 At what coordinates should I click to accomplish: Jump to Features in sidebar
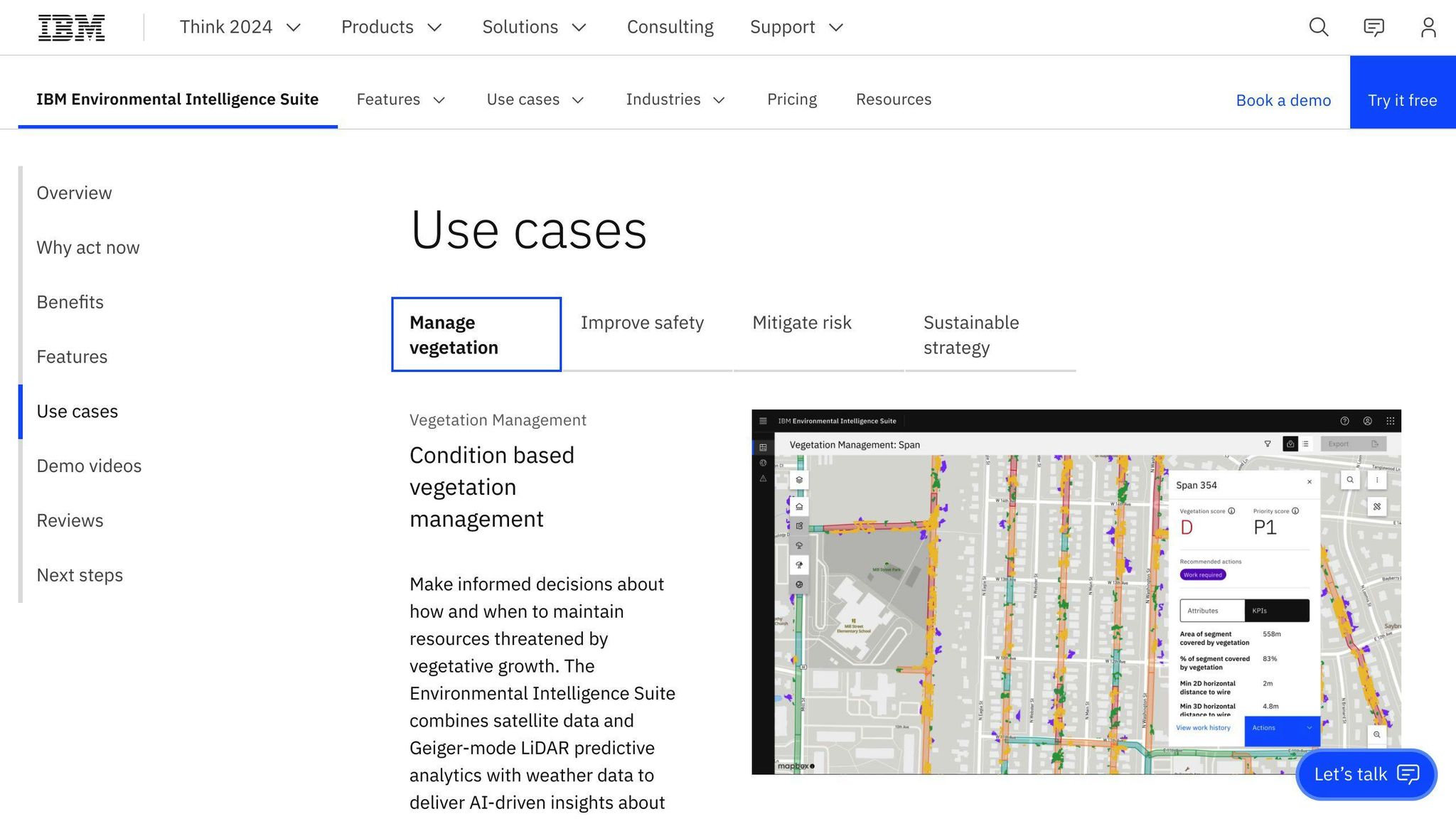pos(72,357)
